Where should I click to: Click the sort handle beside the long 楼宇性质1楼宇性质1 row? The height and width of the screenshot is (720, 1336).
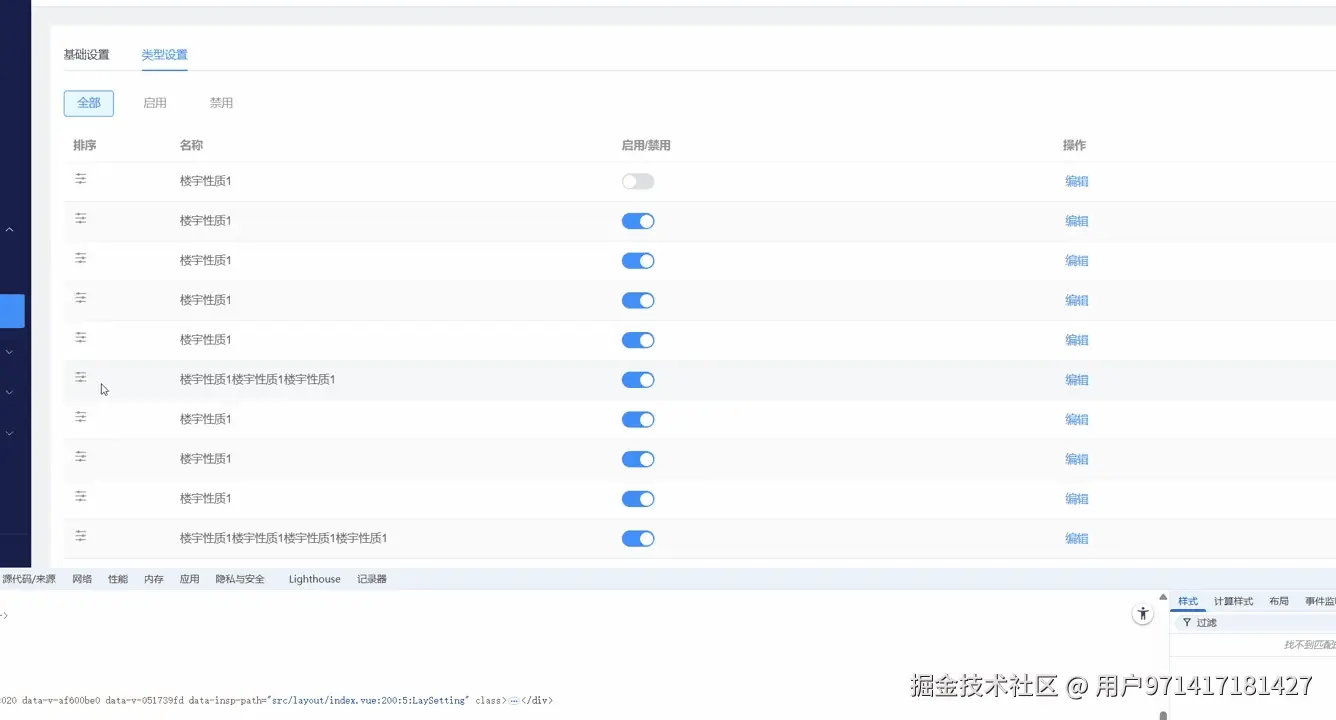80,378
